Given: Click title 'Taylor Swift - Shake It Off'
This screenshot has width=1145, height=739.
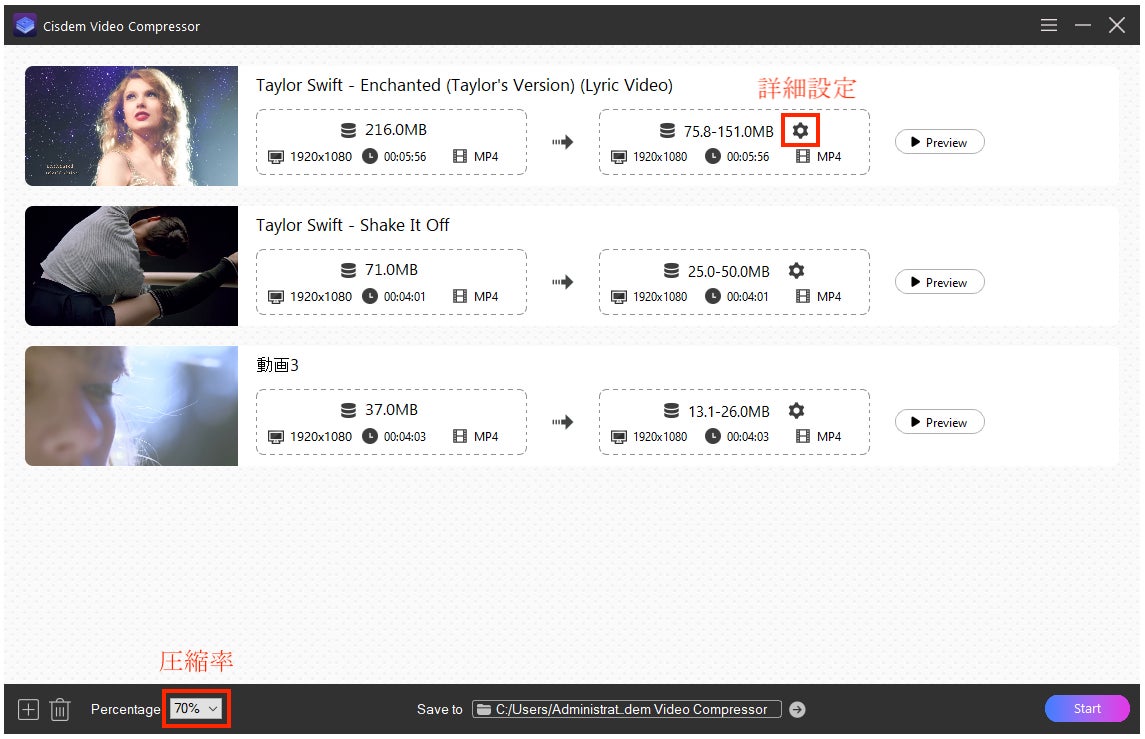Looking at the screenshot, I should pos(353,225).
